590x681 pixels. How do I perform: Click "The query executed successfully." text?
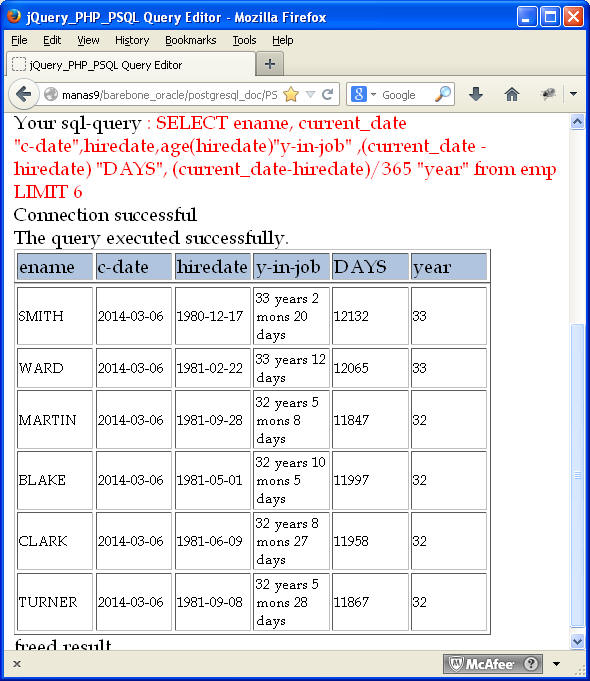151,238
